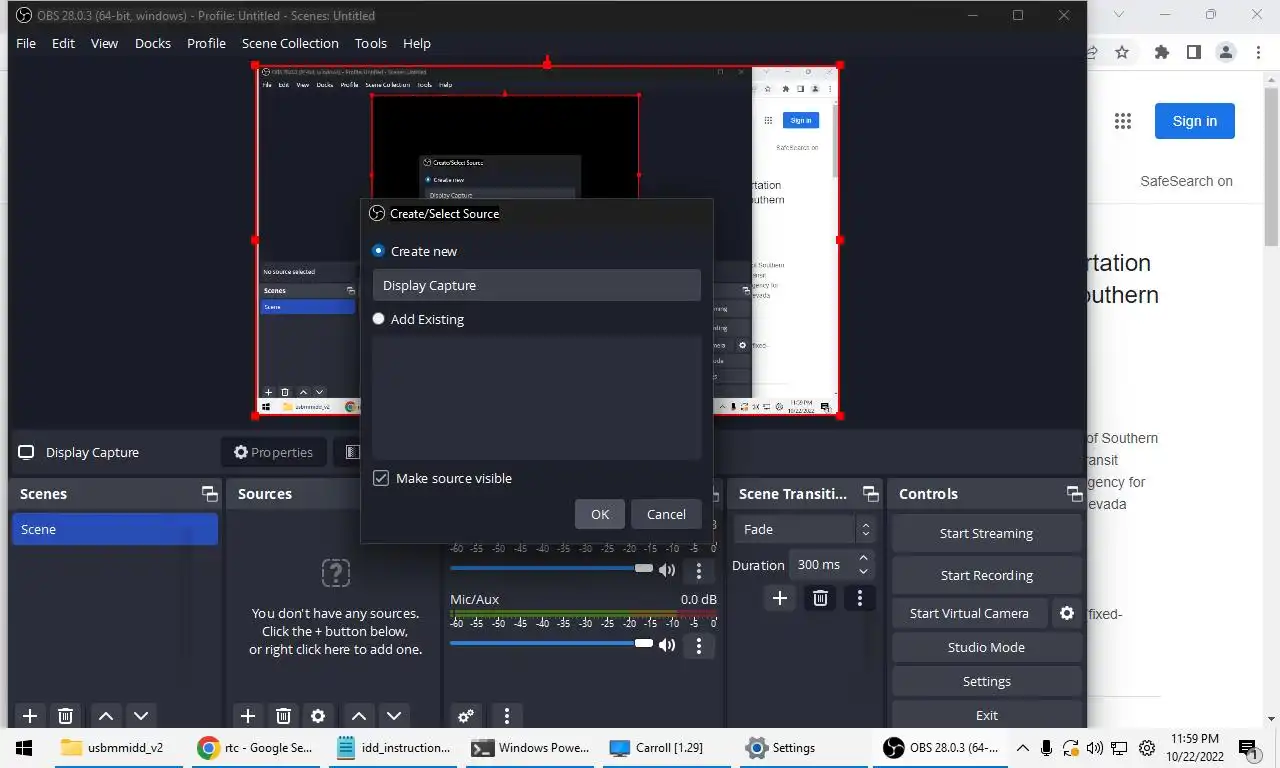Add a new scene with the plus icon in Scenes
Image resolution: width=1280 pixels, height=768 pixels.
tap(30, 715)
